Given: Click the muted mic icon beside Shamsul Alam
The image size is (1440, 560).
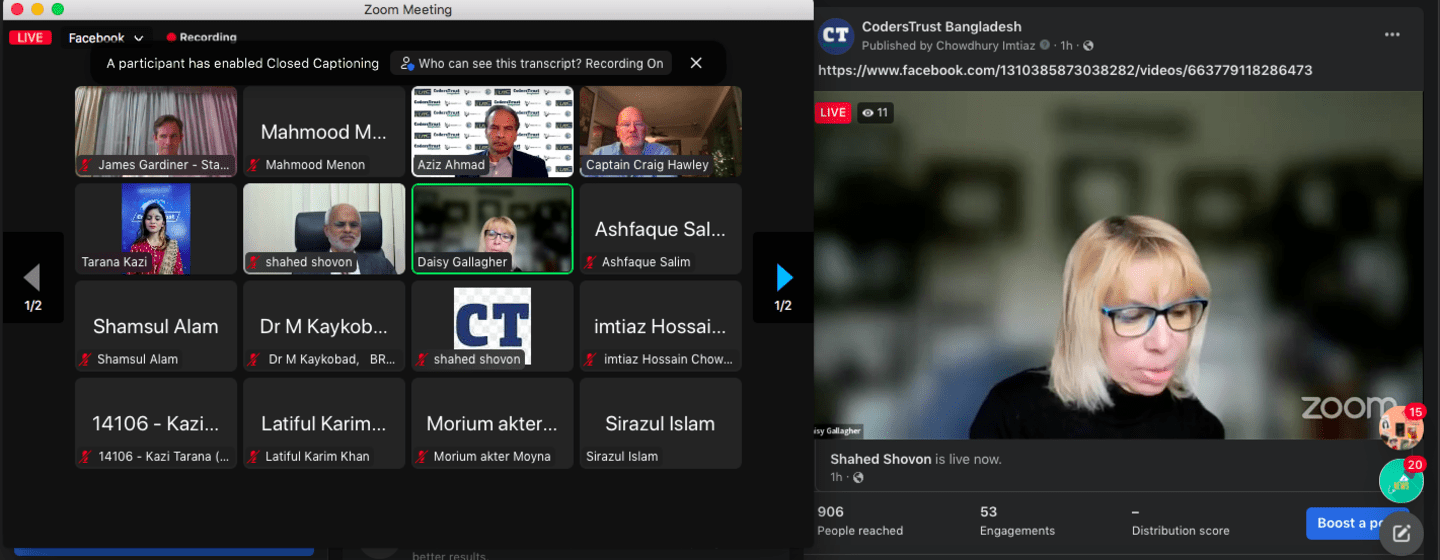Looking at the screenshot, I should click(x=85, y=359).
